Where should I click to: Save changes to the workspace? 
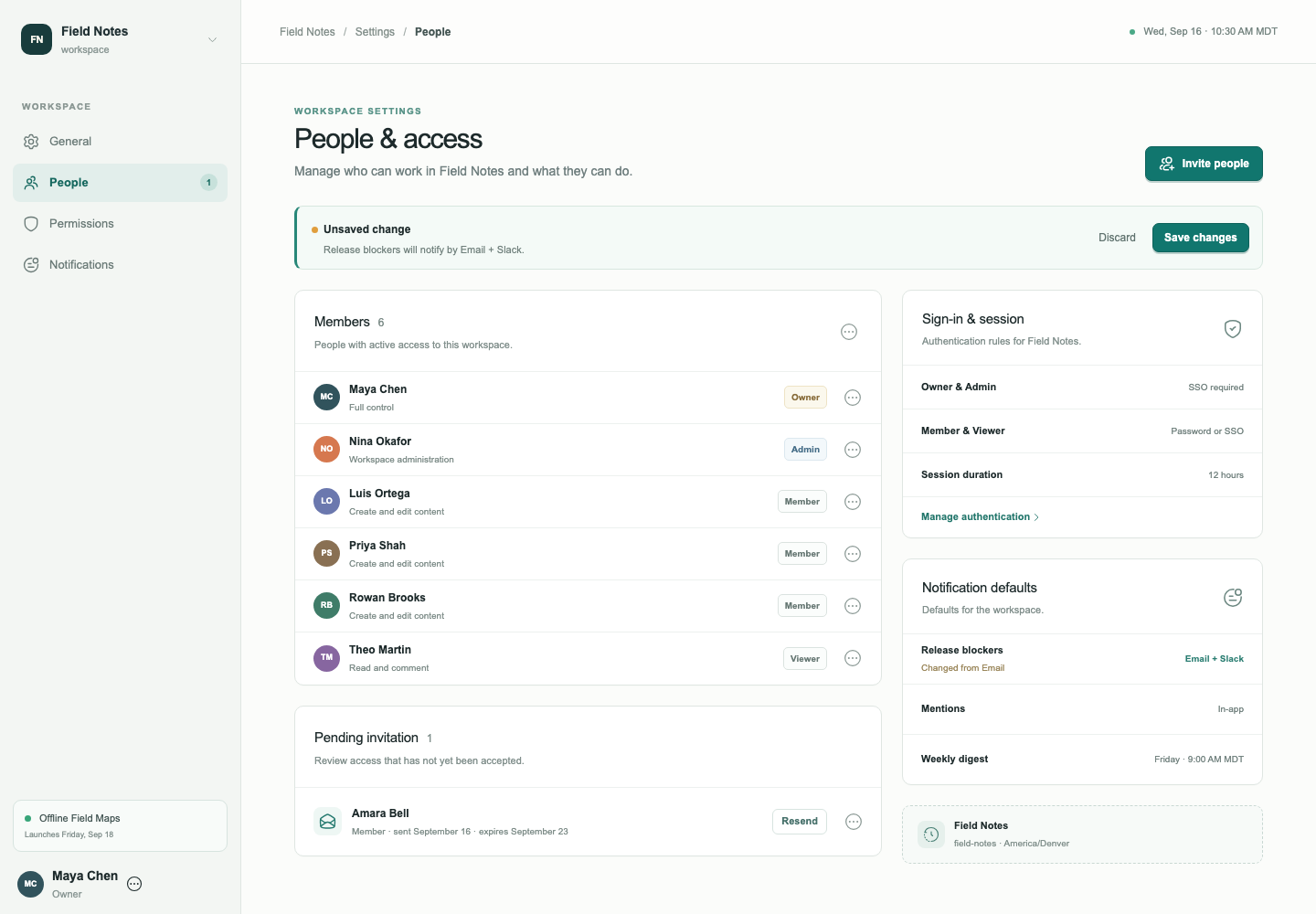coord(1201,238)
